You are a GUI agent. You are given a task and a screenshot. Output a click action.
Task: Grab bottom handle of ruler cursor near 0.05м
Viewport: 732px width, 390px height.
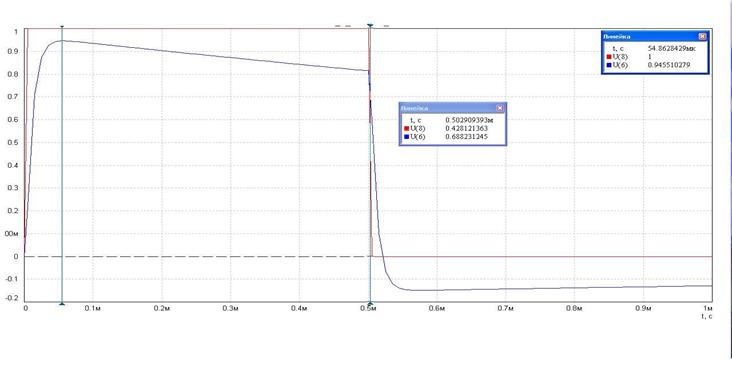[x=62, y=304]
